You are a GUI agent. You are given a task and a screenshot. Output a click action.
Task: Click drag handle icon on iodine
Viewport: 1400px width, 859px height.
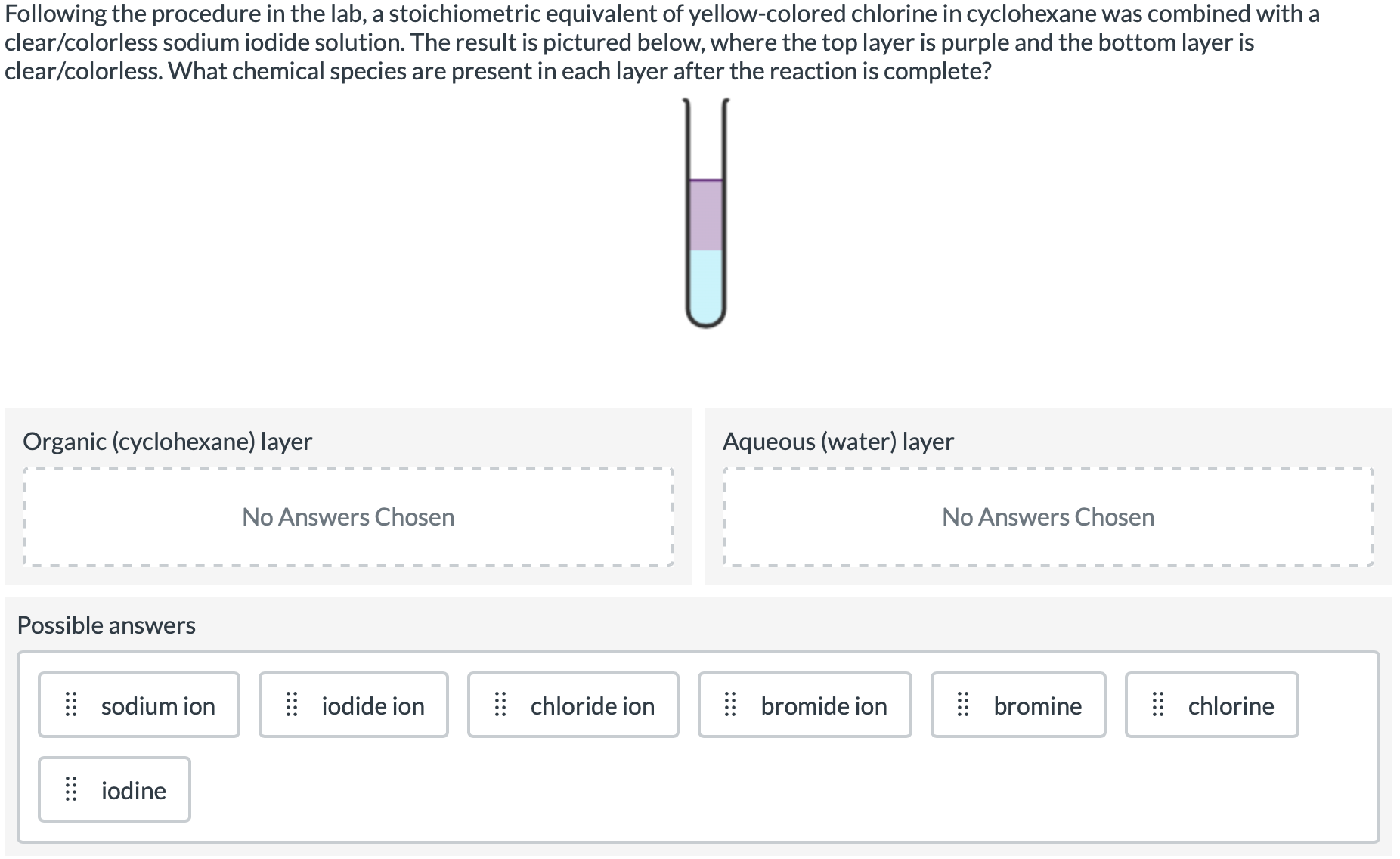pos(71,790)
